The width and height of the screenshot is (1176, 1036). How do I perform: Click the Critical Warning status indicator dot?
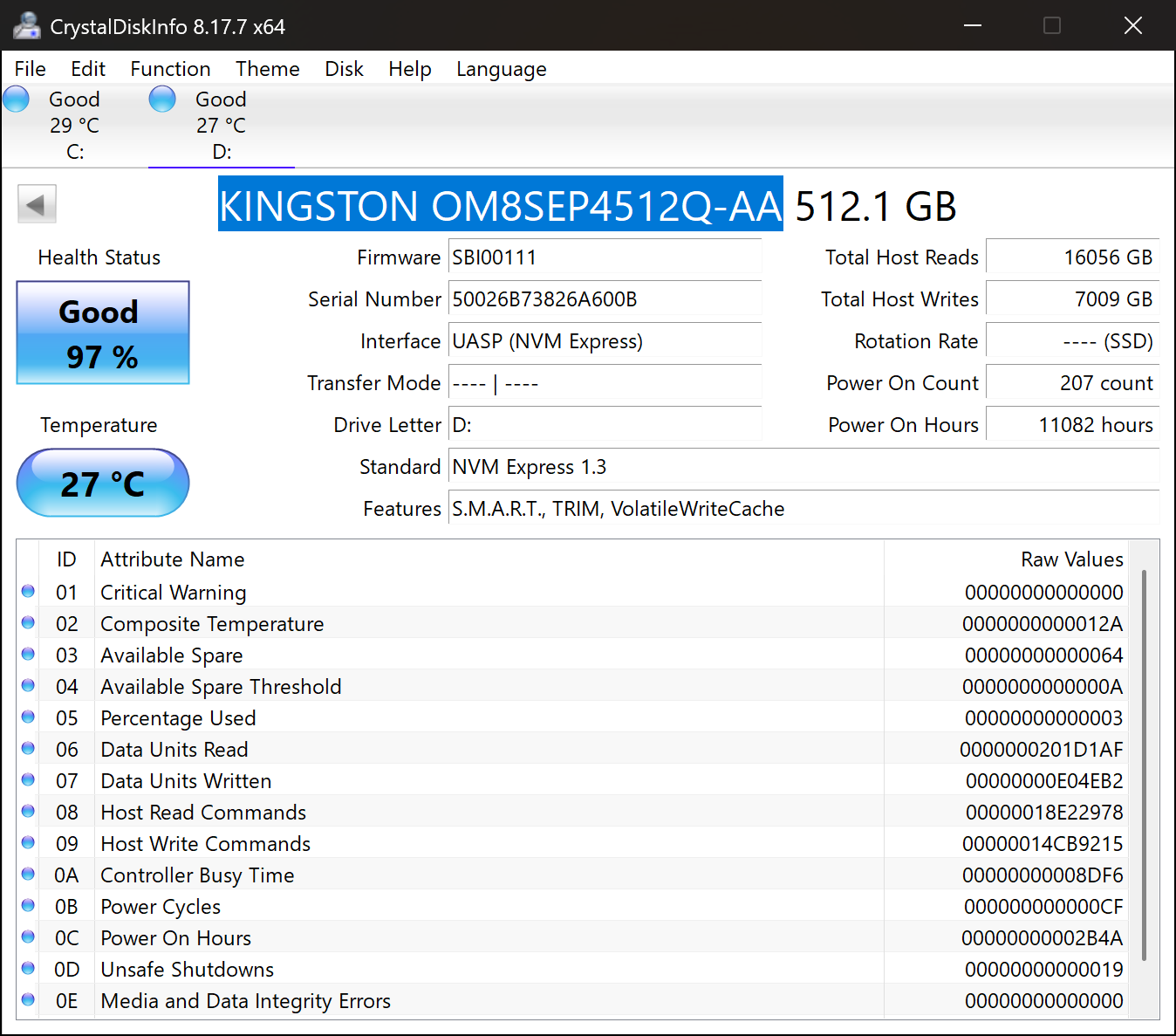tap(28, 592)
